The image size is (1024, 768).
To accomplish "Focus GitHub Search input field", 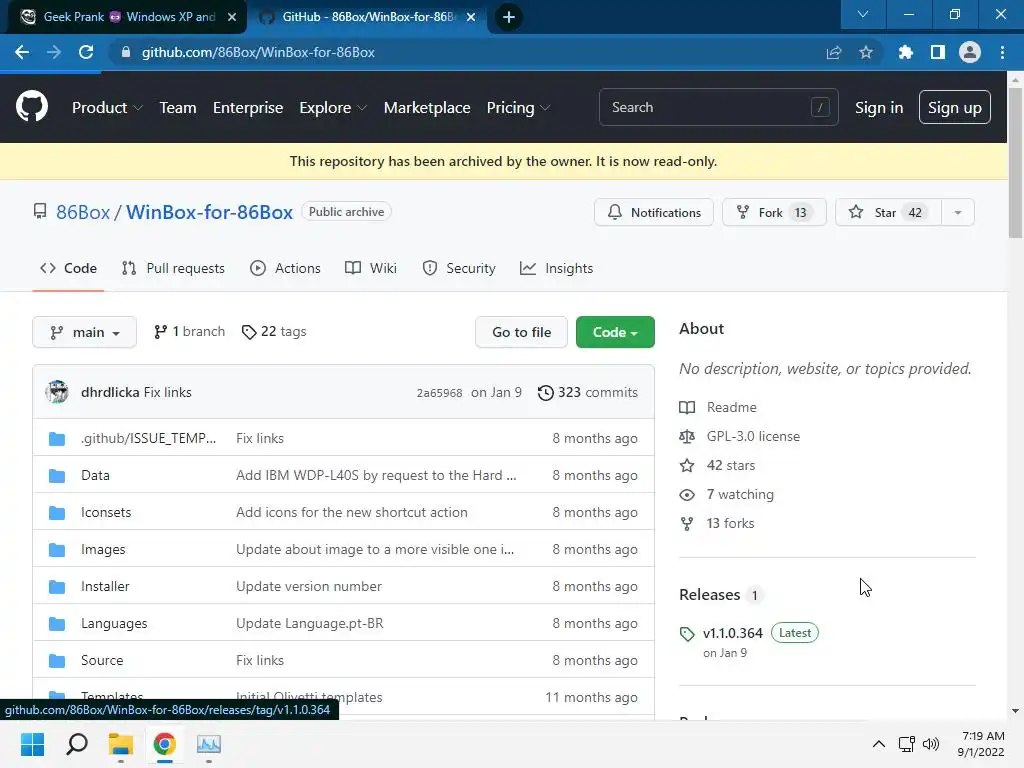I will [x=718, y=107].
